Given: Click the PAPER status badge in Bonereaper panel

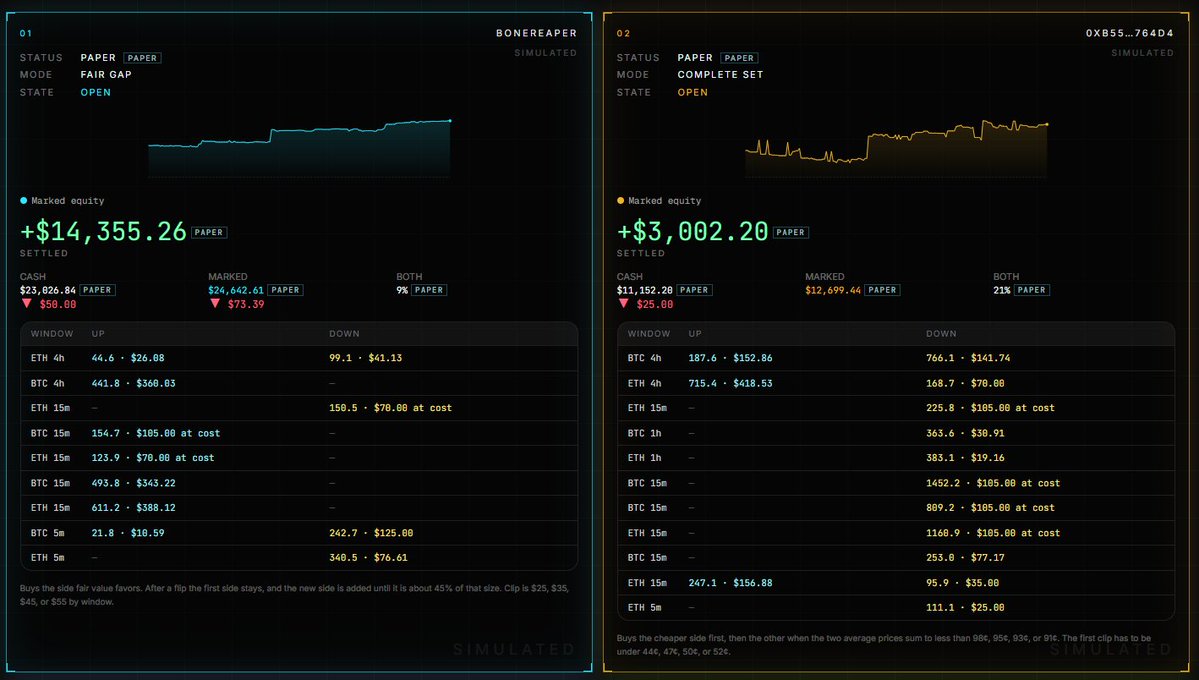Looking at the screenshot, I should [142, 57].
